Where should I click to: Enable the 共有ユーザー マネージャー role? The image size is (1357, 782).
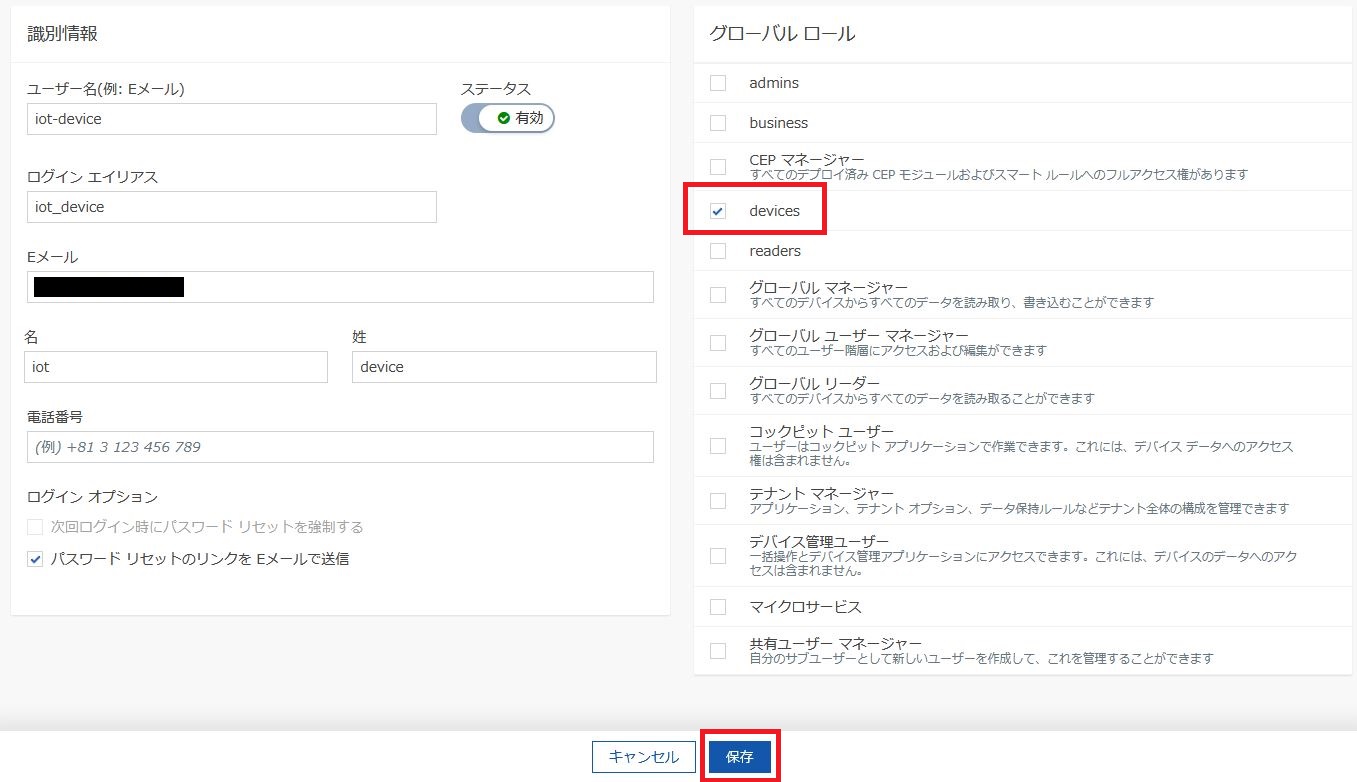coord(717,650)
